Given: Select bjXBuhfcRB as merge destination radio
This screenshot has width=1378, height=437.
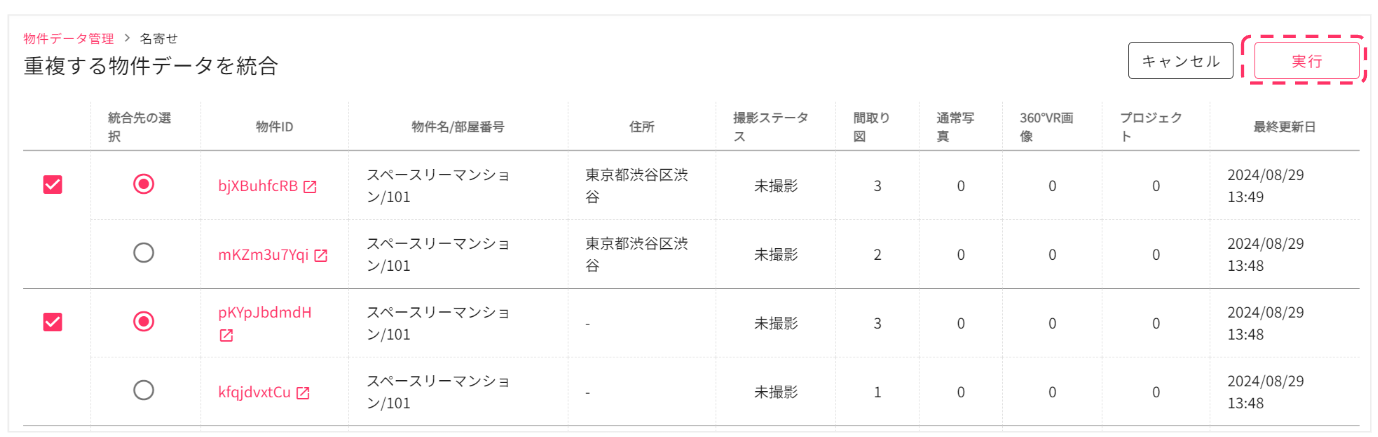Looking at the screenshot, I should coord(144,184).
